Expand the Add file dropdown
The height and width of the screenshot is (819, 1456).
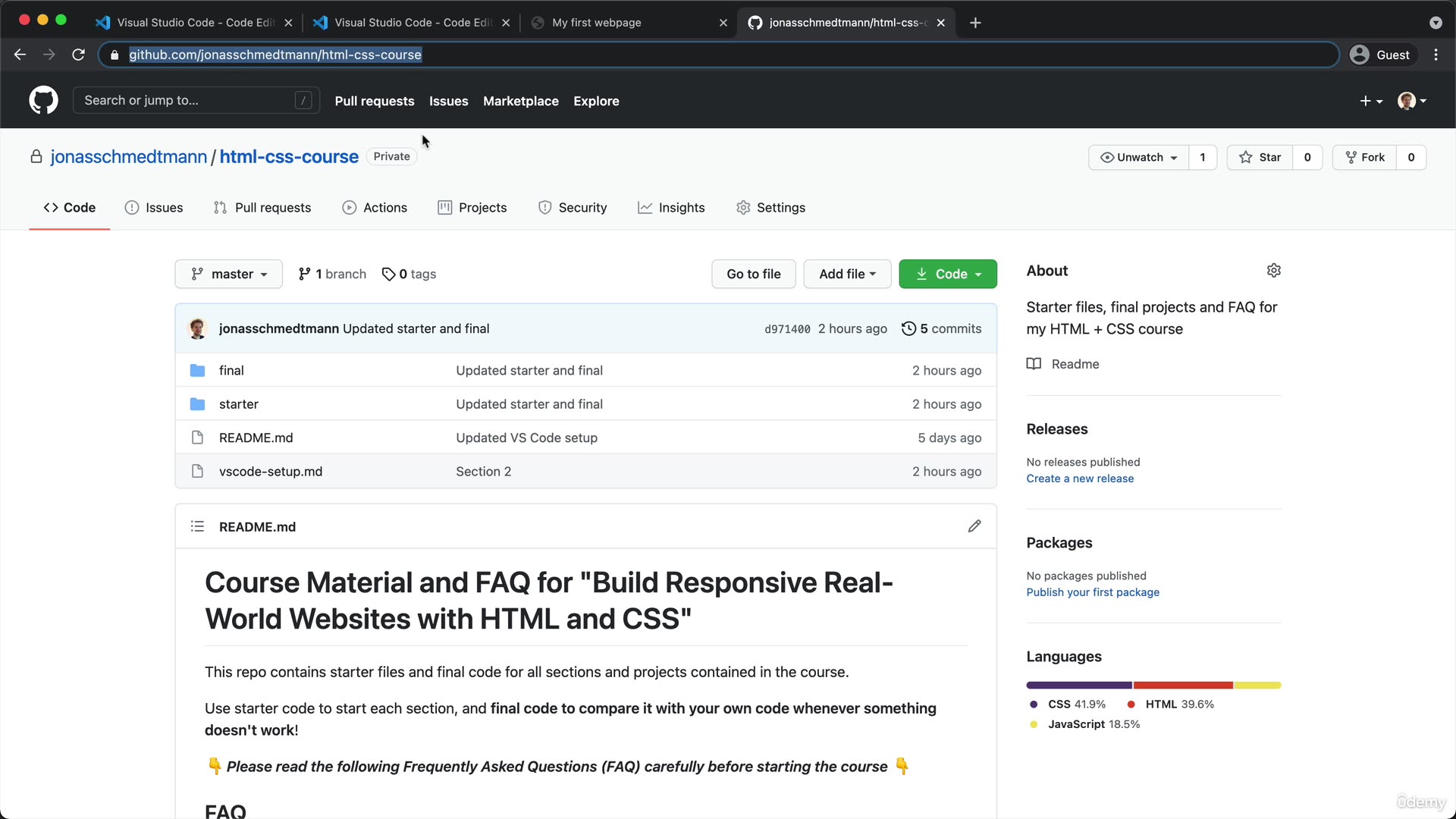pyautogui.click(x=847, y=274)
